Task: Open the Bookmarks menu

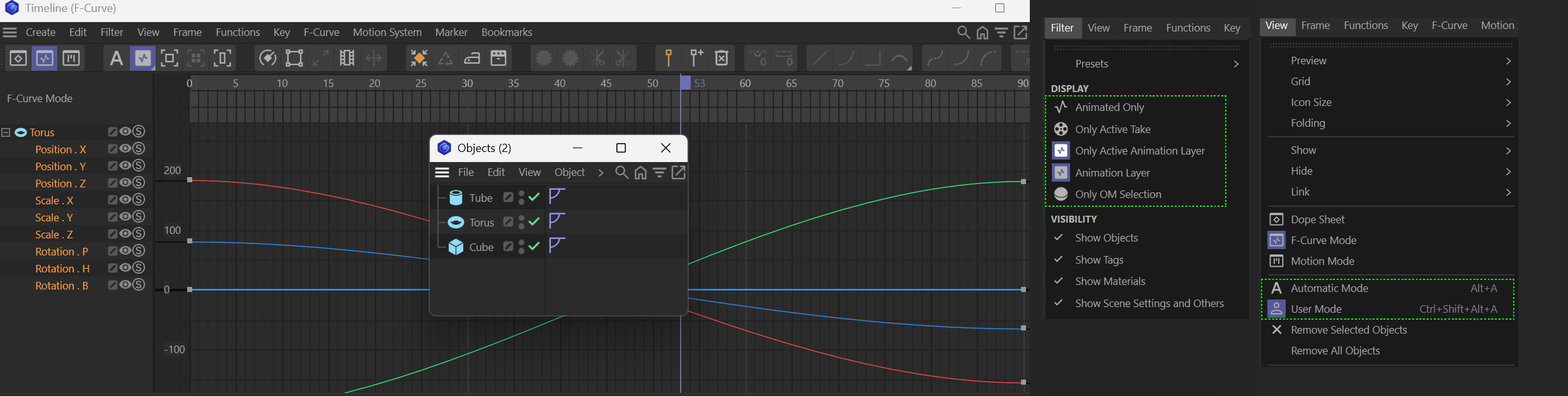Action: coord(506,32)
